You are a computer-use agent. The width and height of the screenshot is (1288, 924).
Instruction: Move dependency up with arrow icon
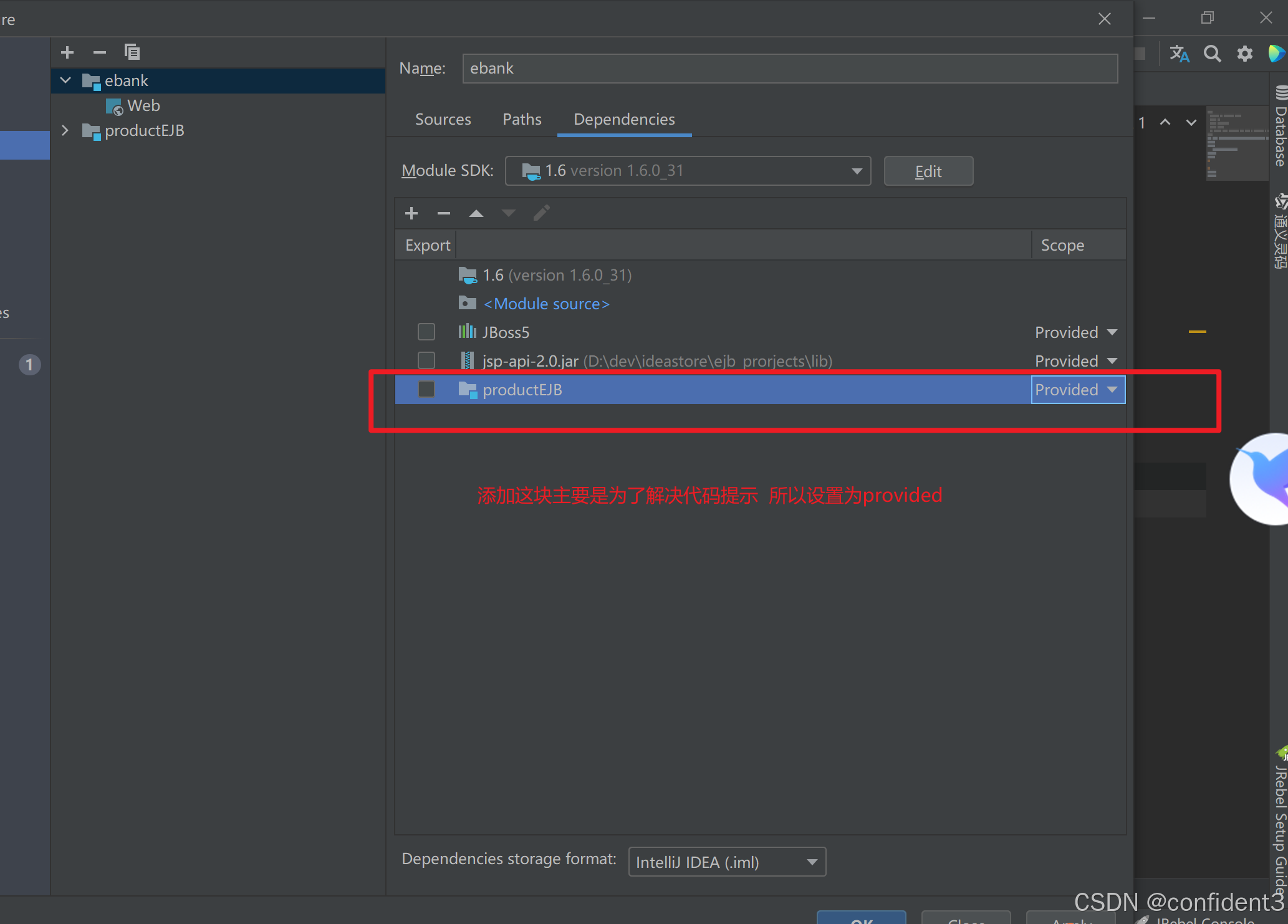click(476, 213)
